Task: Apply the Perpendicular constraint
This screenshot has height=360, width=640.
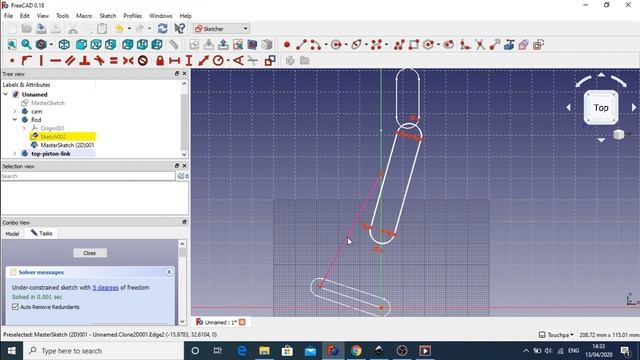Action: pyautogui.click(x=84, y=61)
